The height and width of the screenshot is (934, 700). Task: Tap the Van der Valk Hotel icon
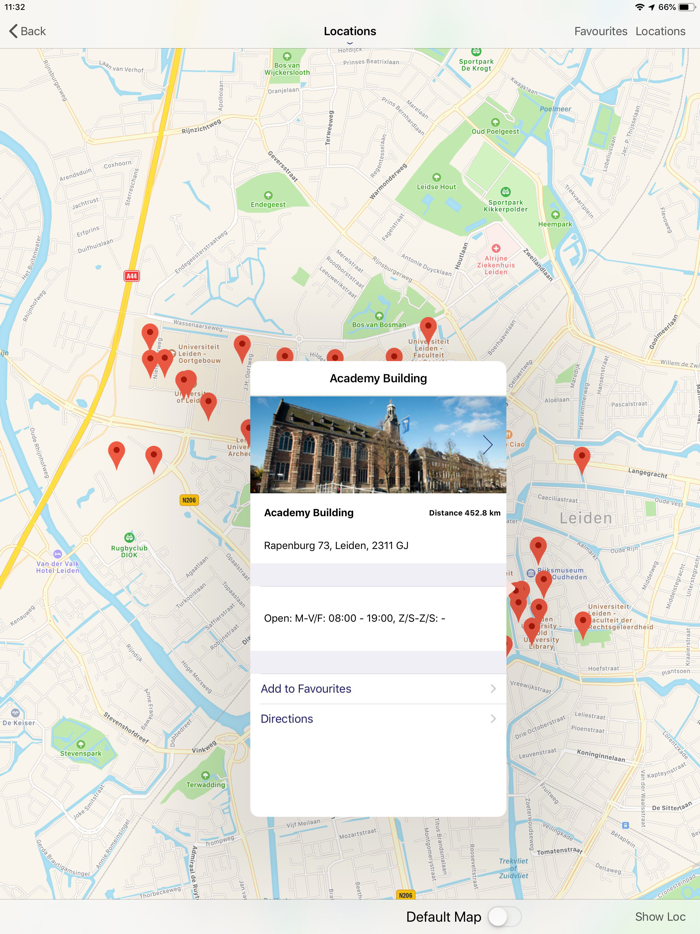57,554
